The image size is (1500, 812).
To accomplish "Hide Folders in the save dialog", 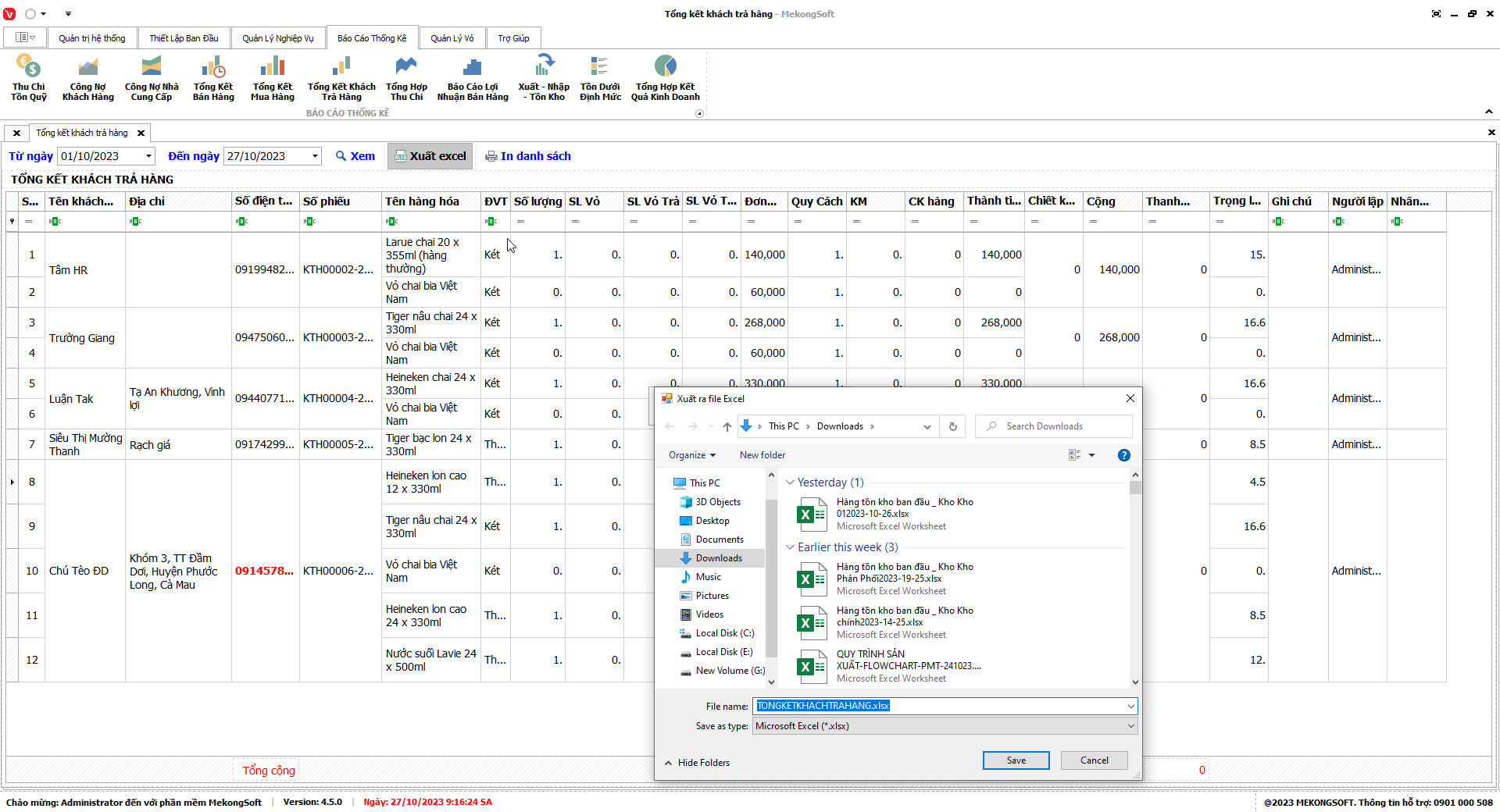I will tap(697, 763).
